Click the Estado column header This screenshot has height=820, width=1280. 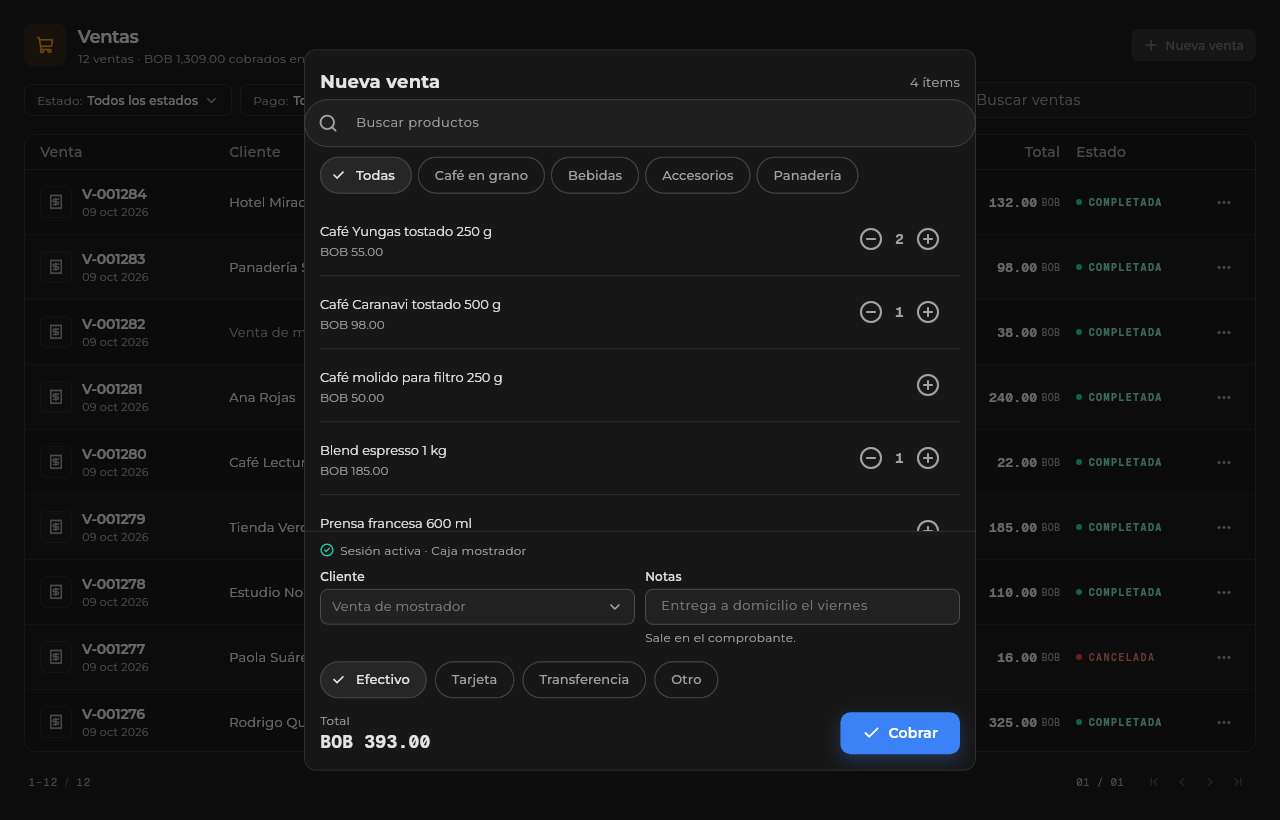(x=1101, y=152)
